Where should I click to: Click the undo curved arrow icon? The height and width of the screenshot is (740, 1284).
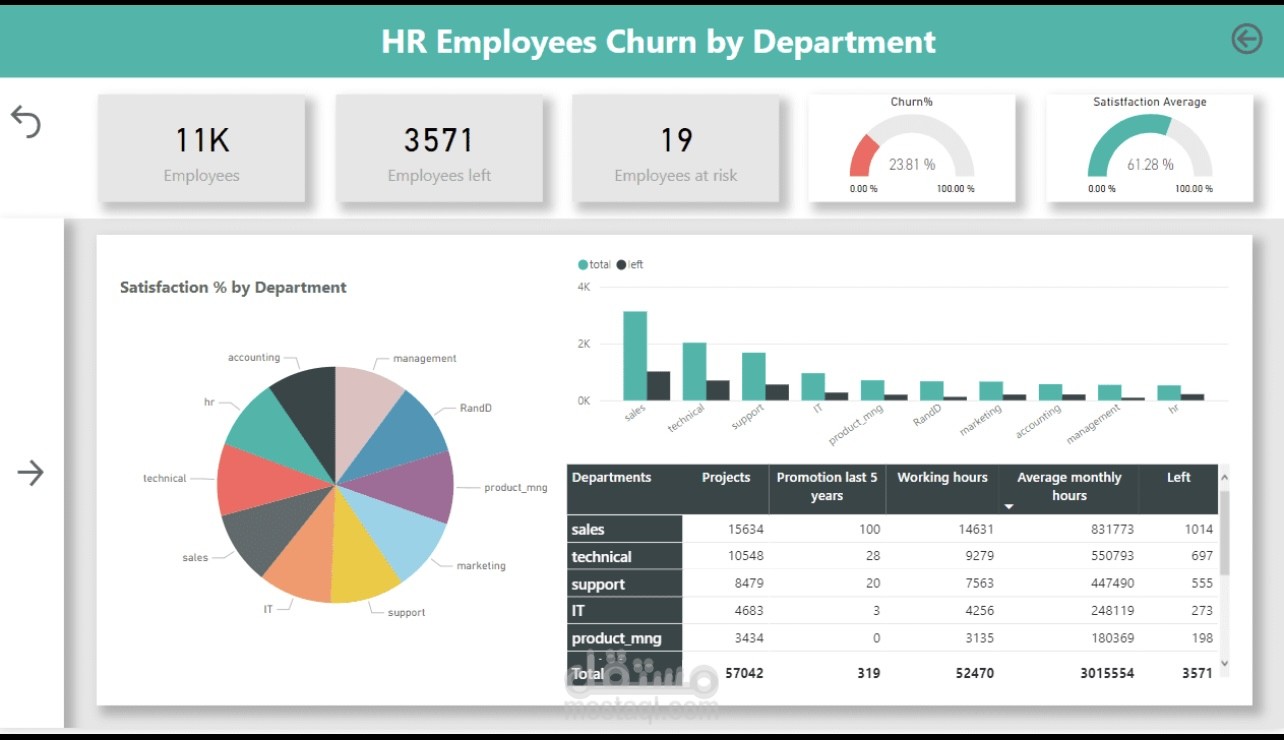tap(26, 122)
